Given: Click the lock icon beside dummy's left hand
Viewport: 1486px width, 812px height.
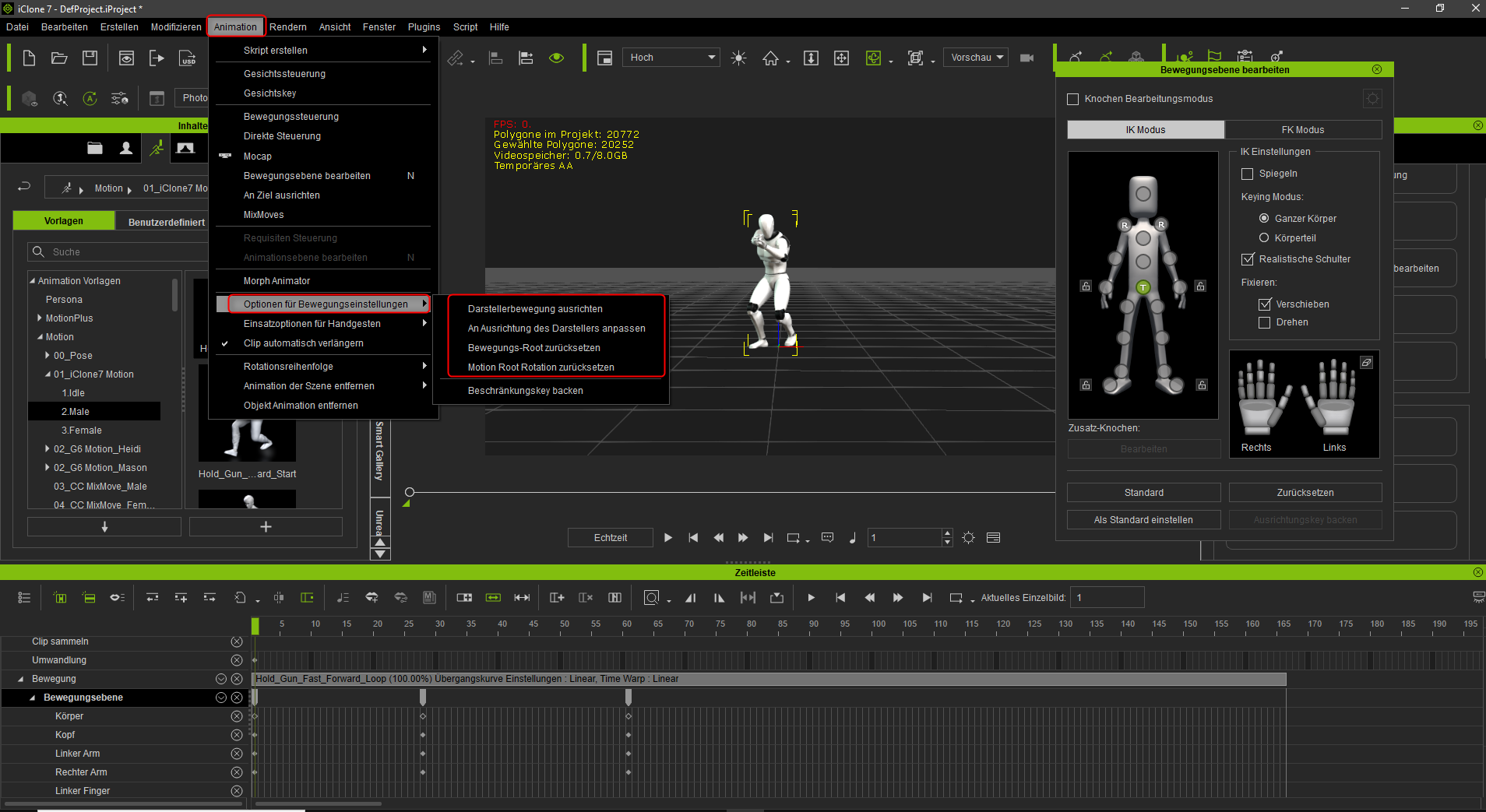Looking at the screenshot, I should [1200, 286].
